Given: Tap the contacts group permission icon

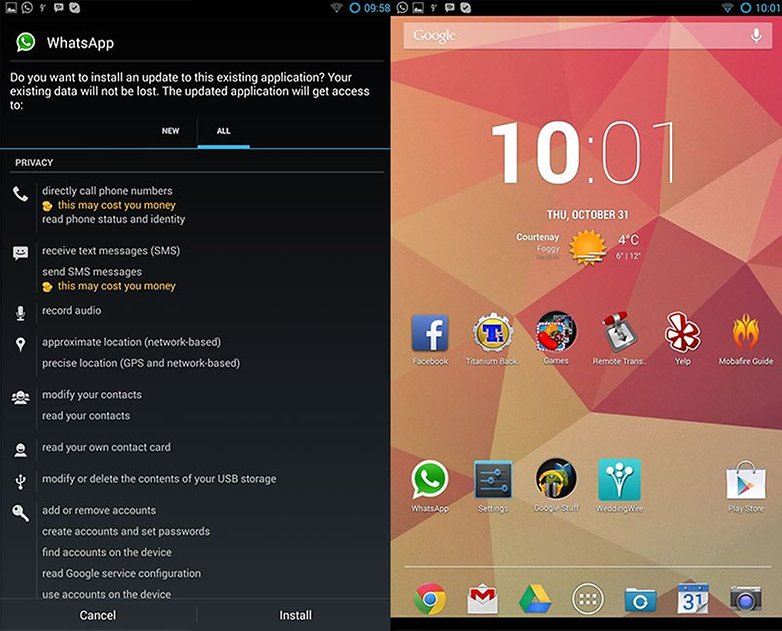Looking at the screenshot, I should [20, 398].
